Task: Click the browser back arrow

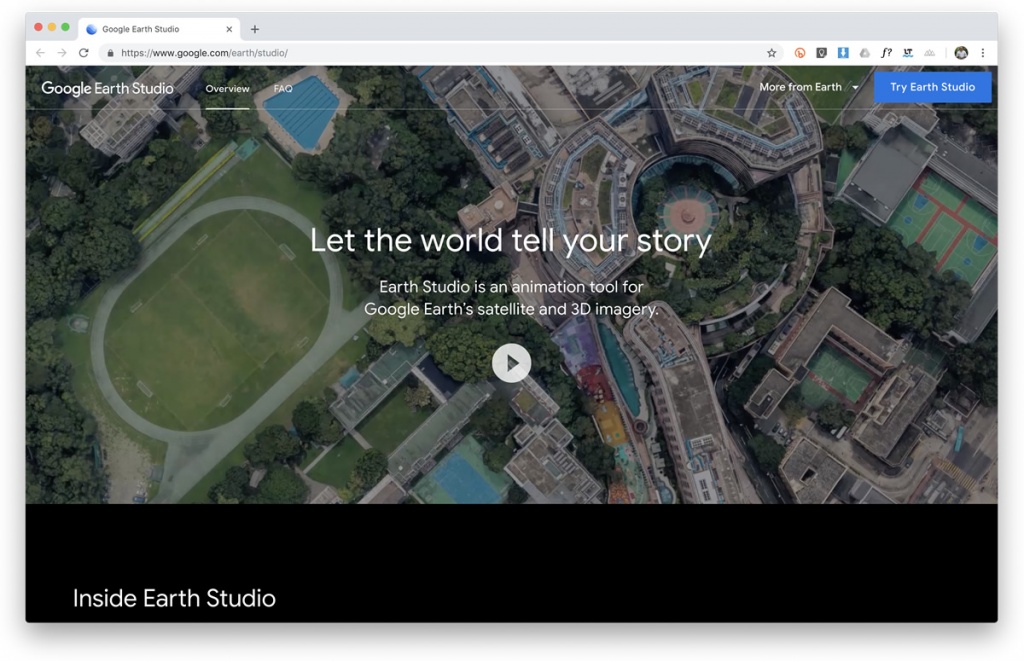Action: (x=39, y=53)
